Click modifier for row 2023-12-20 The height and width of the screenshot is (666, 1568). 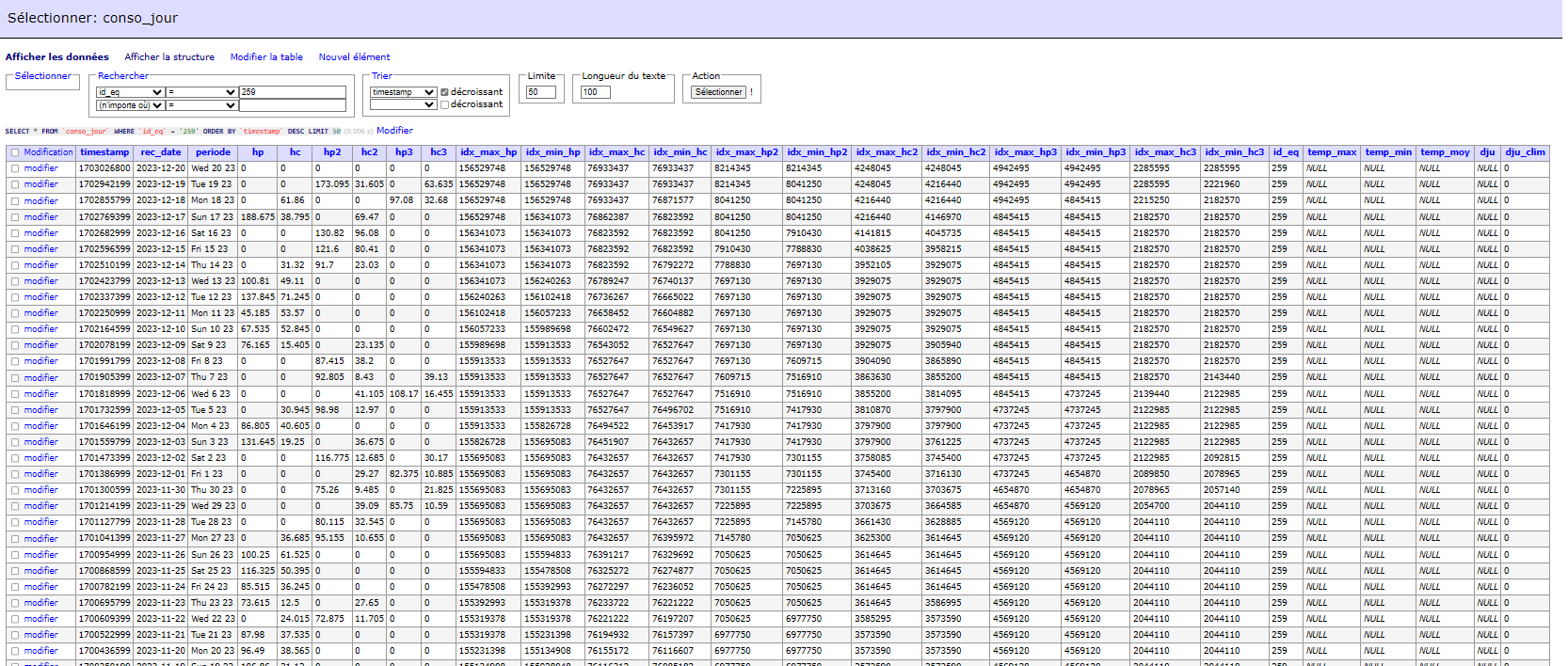tap(41, 168)
